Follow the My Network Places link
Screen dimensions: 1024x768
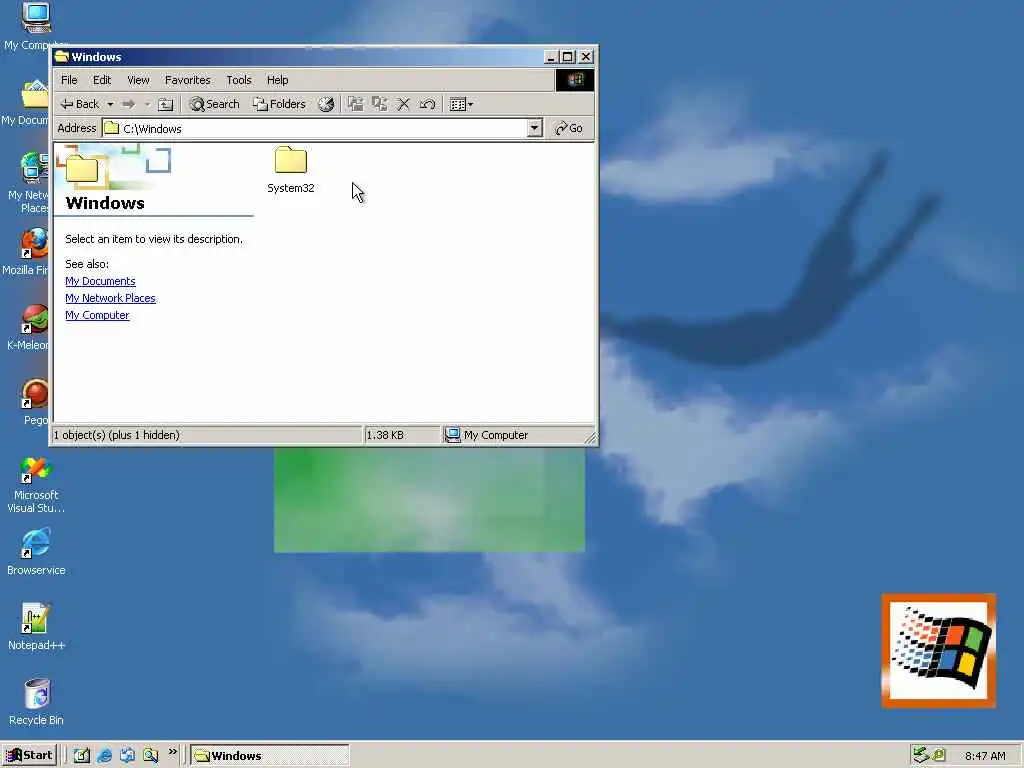tap(110, 298)
